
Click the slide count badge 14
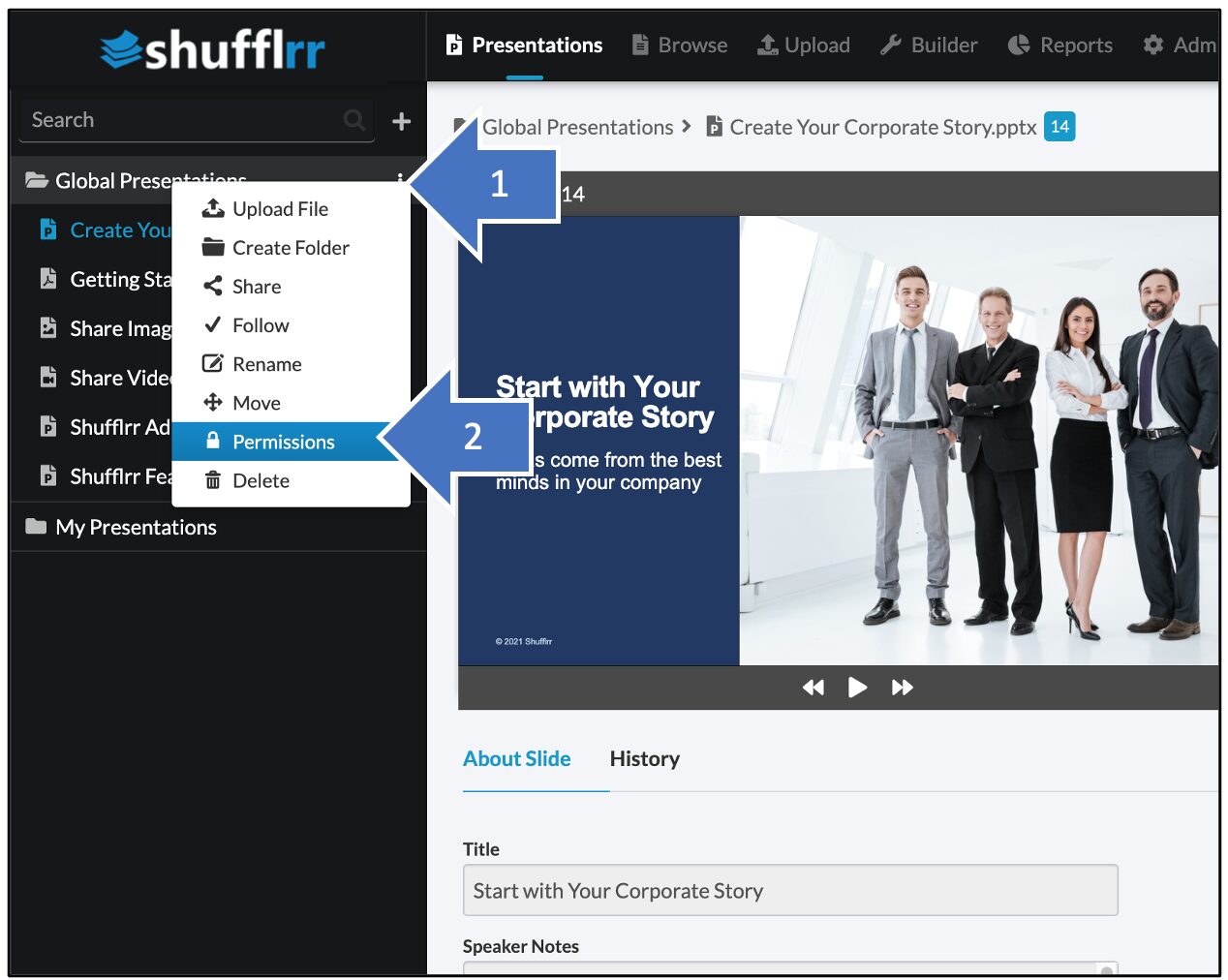point(1059,127)
